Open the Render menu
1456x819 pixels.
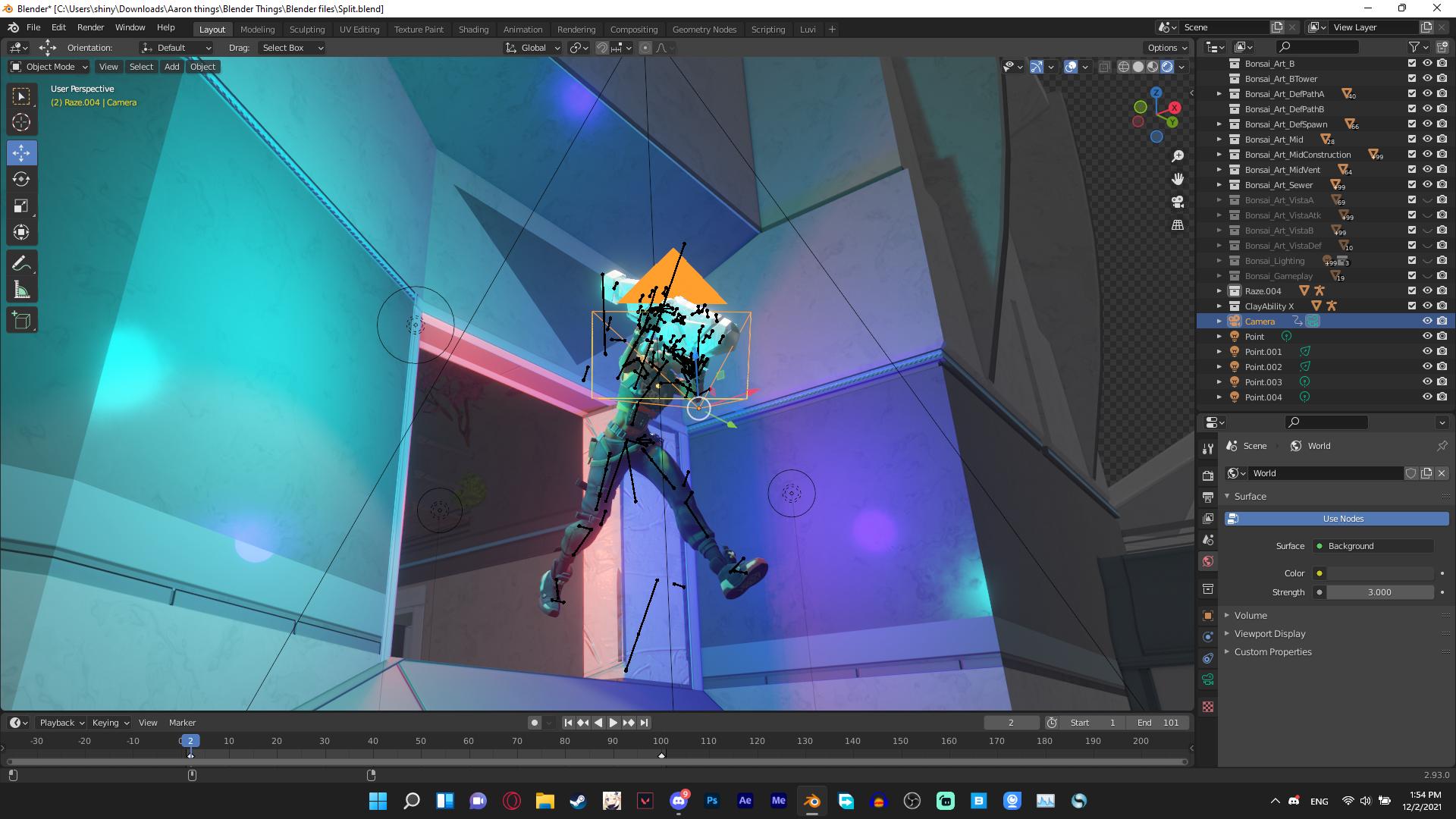[x=90, y=27]
